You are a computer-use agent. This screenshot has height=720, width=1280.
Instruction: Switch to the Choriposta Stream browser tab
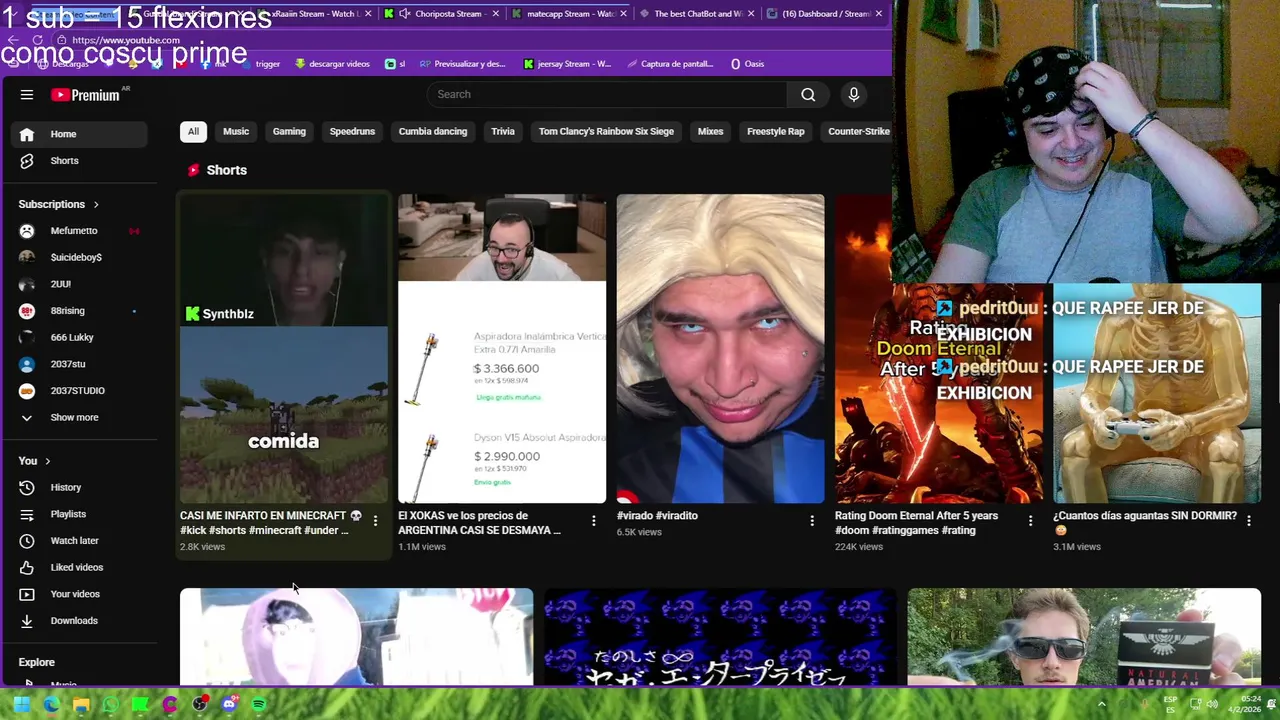[440, 14]
